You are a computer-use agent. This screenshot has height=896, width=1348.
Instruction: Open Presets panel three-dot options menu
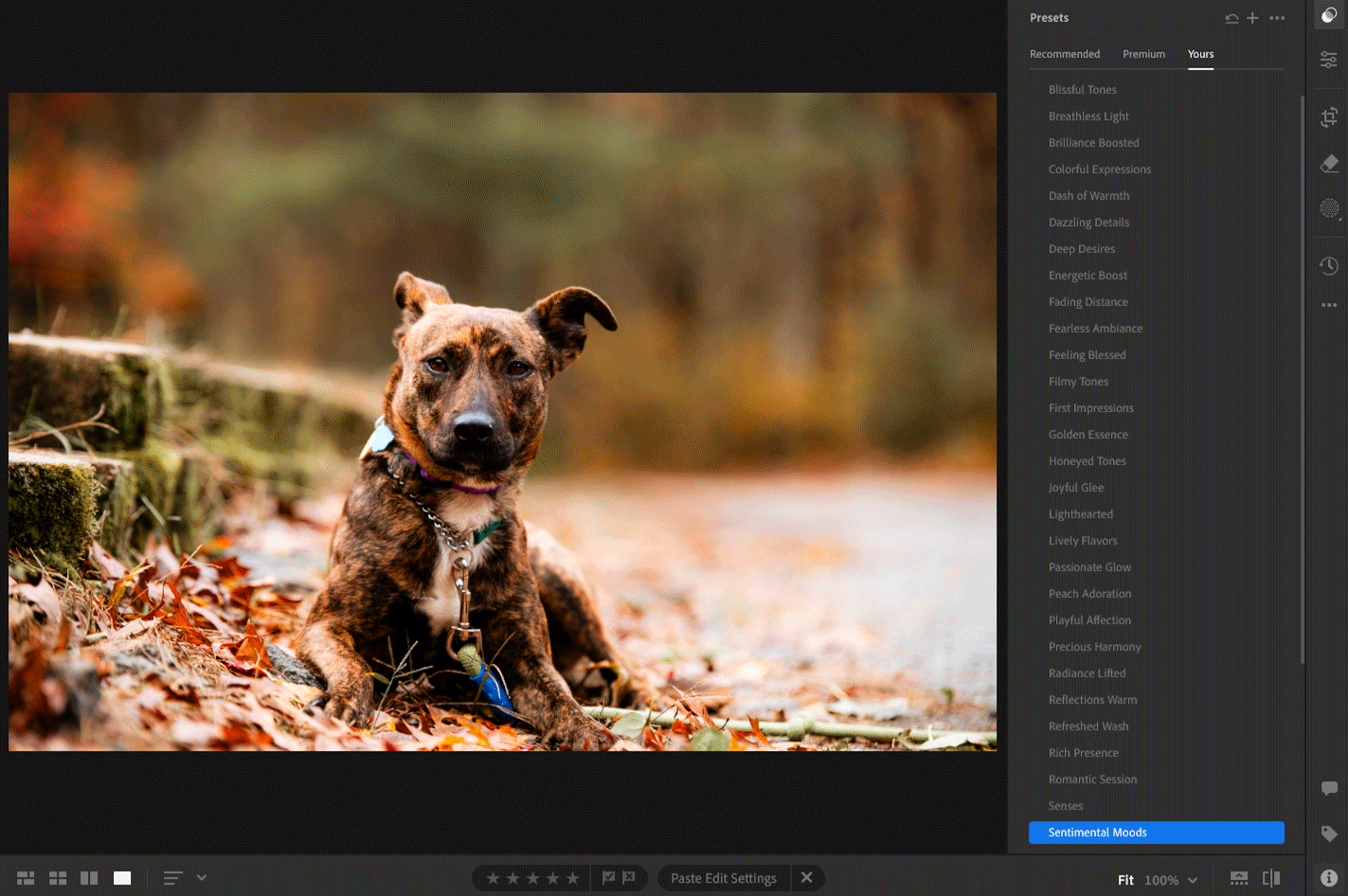pos(1277,18)
